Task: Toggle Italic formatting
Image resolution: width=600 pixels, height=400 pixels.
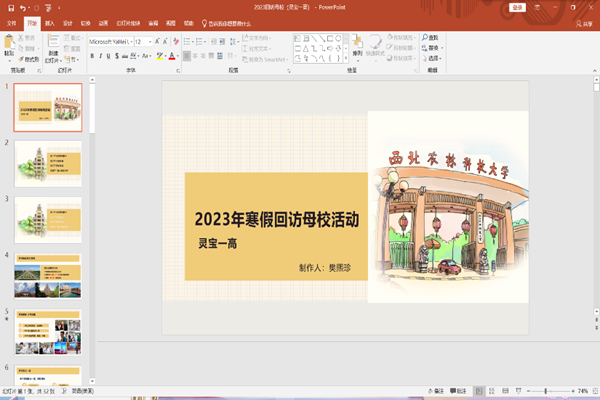Action: click(101, 56)
